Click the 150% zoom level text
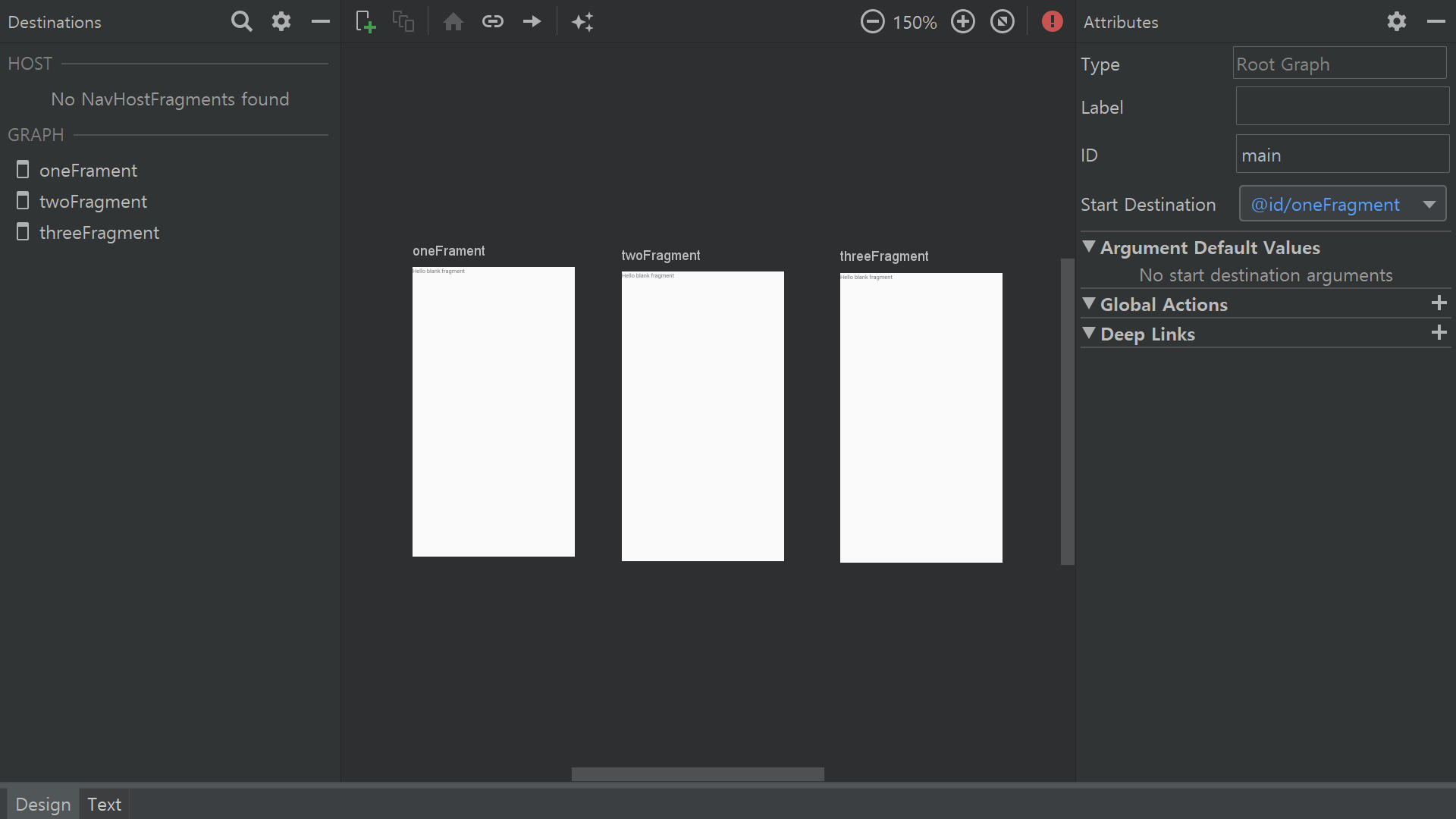 (915, 22)
